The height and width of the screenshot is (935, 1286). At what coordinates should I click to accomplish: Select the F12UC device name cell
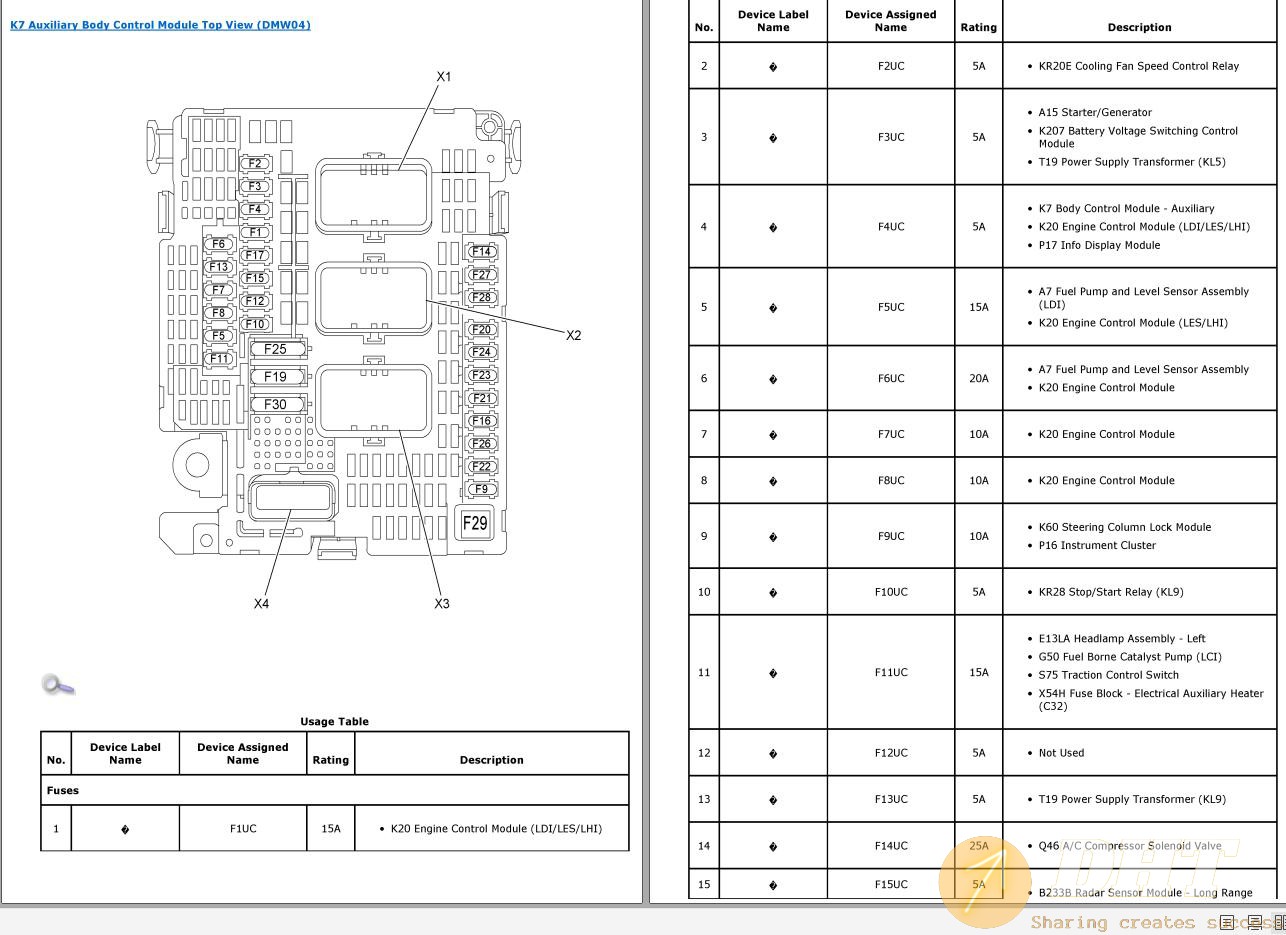pyautogui.click(x=891, y=753)
